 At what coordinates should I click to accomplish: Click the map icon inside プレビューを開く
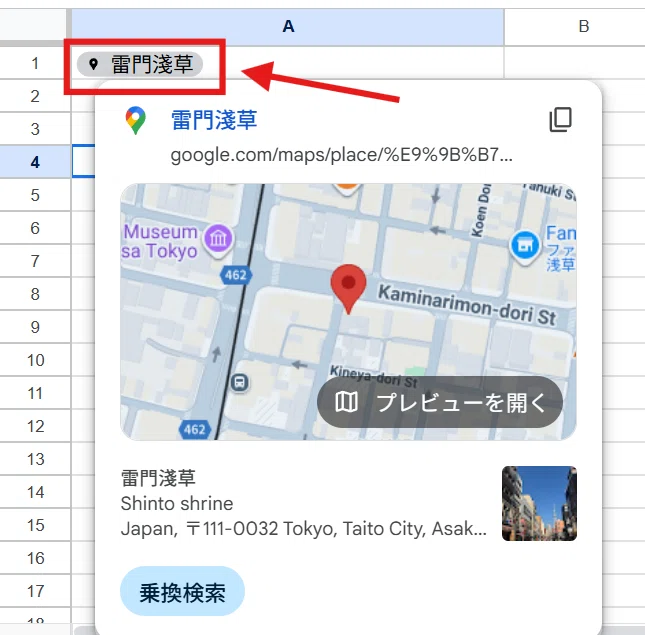point(346,402)
